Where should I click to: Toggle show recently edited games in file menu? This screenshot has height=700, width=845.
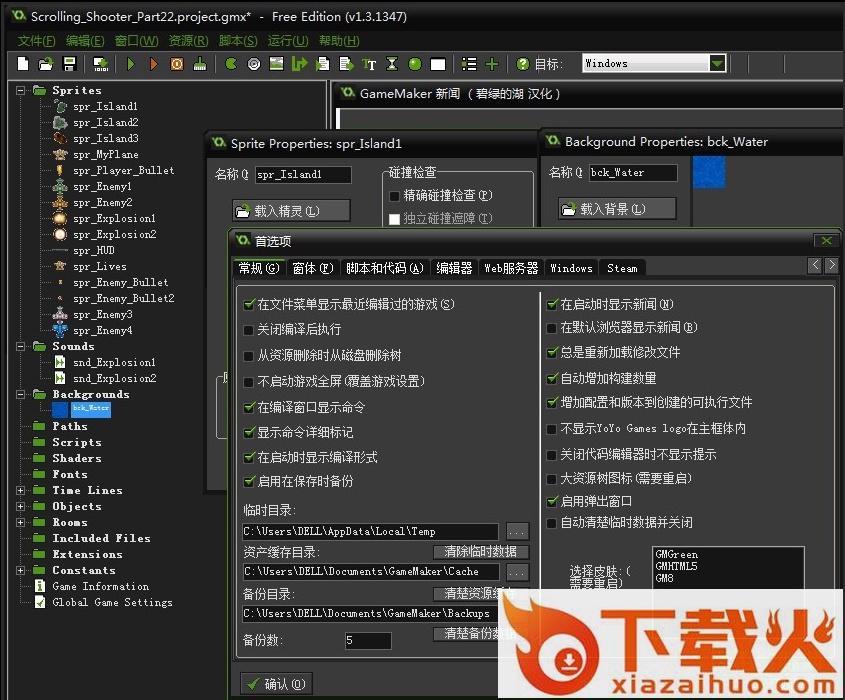tap(248, 305)
